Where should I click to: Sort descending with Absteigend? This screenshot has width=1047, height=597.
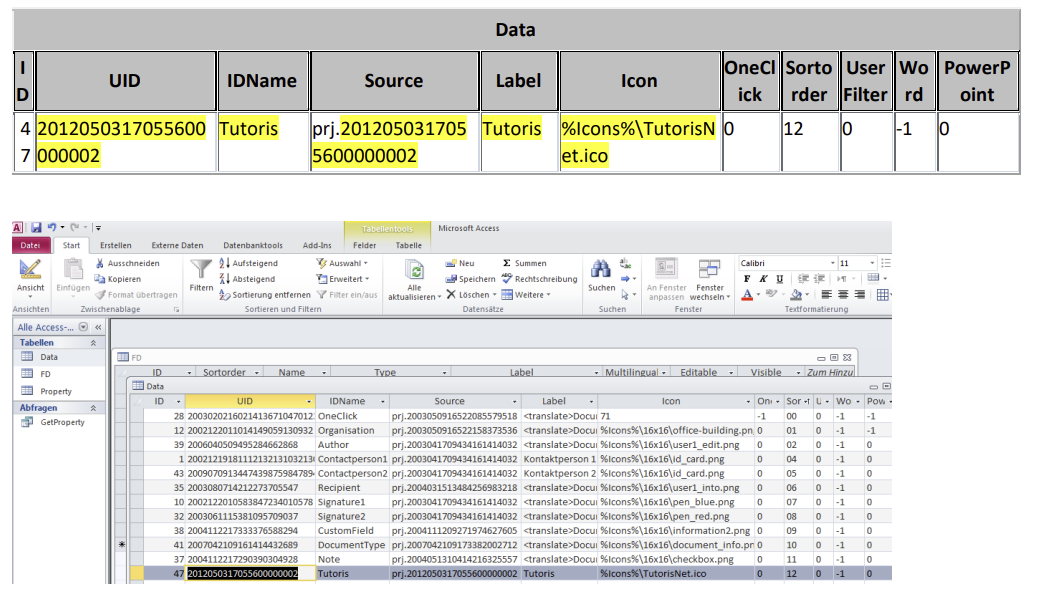[x=247, y=279]
